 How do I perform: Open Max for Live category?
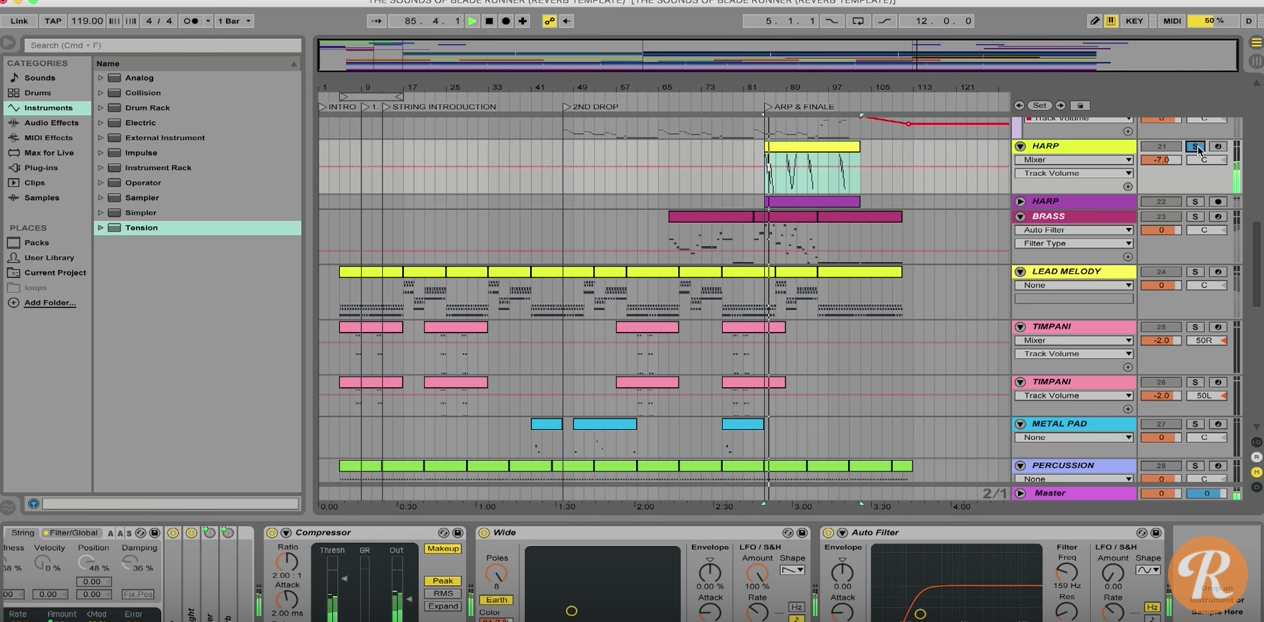point(49,153)
